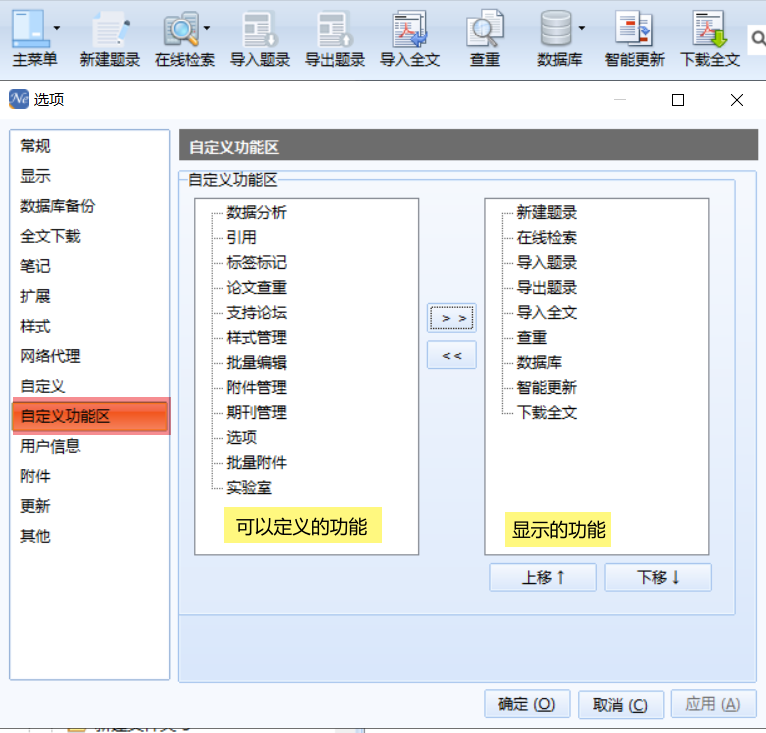Expand the 主菜单 dropdown arrow

click(x=57, y=28)
